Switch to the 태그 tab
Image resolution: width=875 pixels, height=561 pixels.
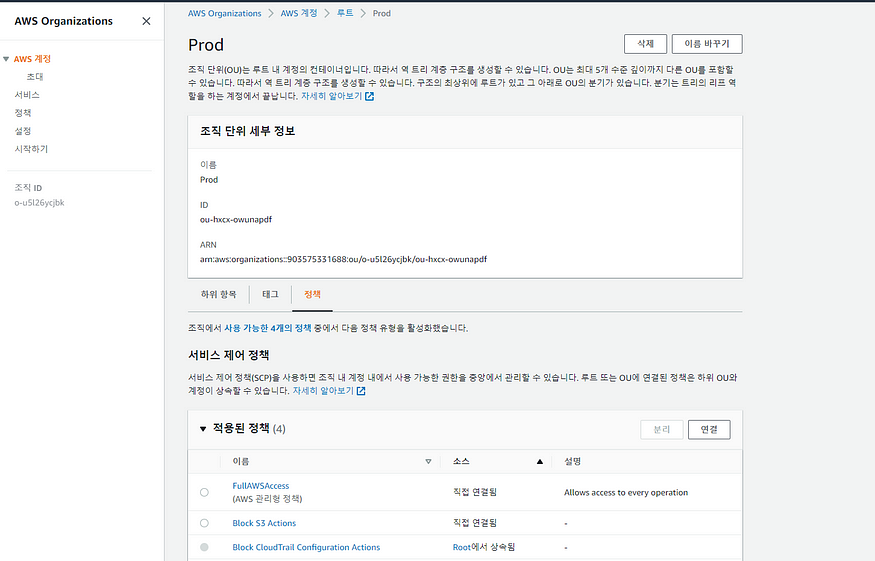tap(270, 294)
